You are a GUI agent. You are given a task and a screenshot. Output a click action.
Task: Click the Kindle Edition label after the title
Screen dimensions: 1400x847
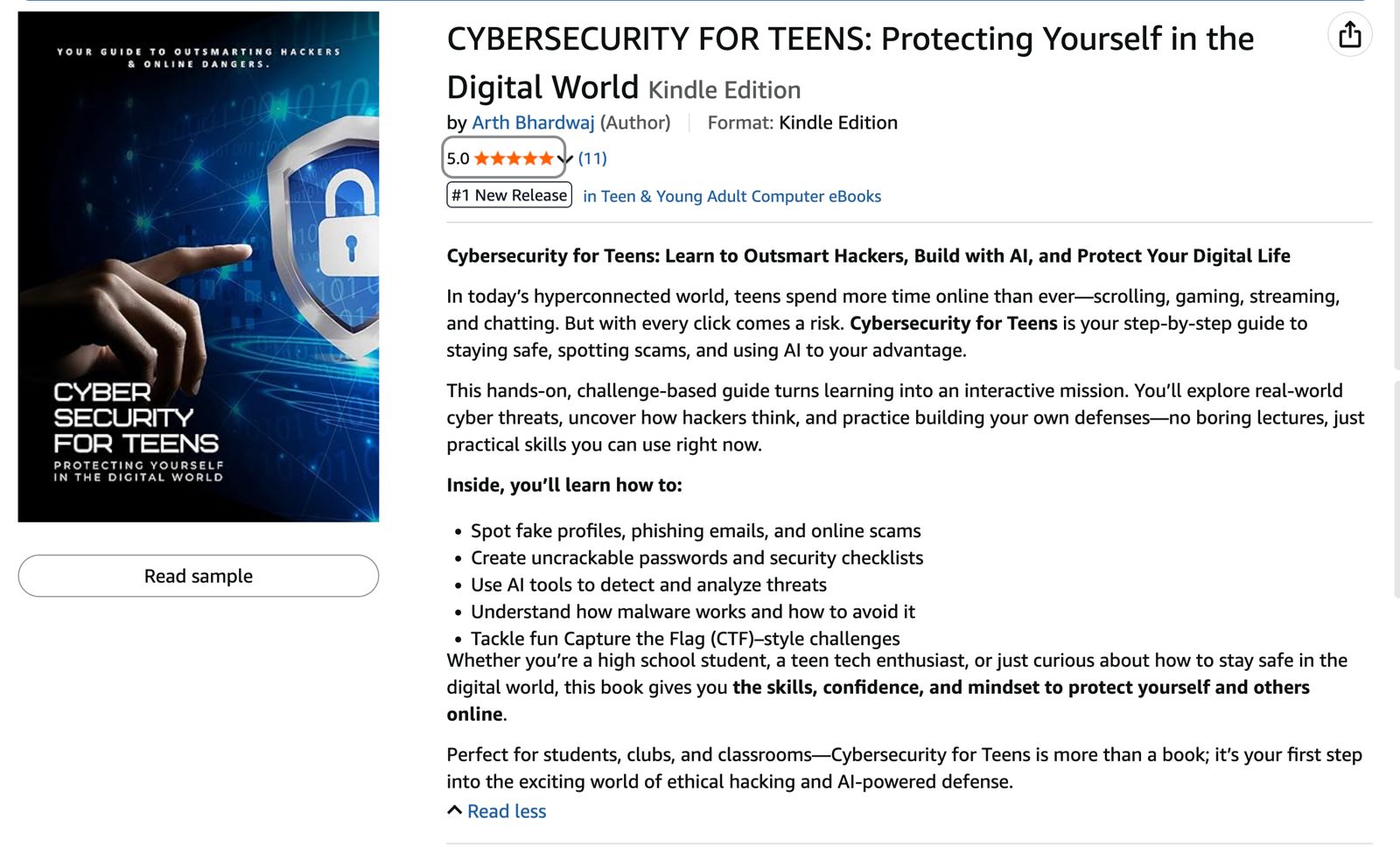tap(724, 90)
